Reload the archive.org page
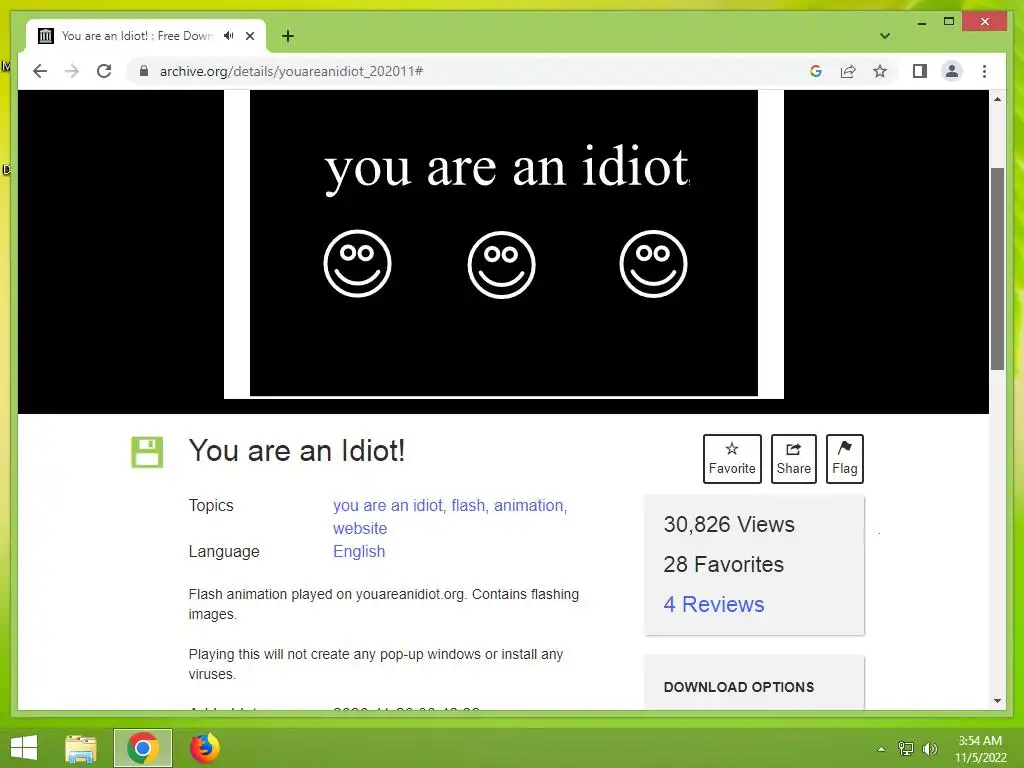The image size is (1024, 768). (104, 71)
